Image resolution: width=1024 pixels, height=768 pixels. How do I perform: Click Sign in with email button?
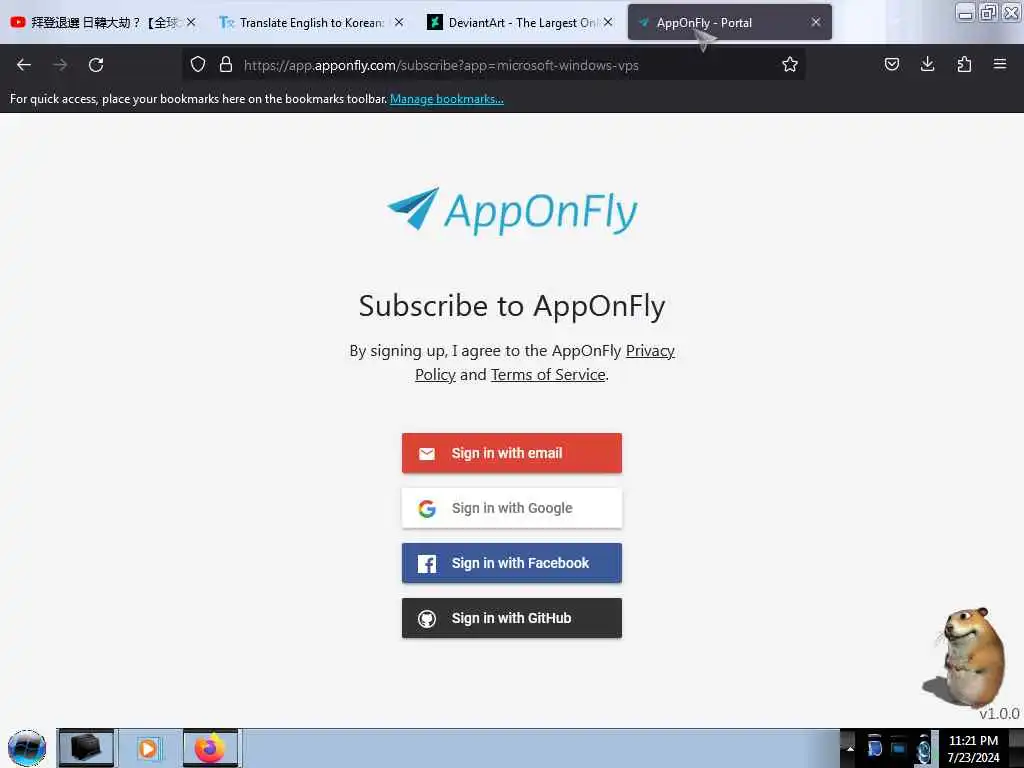512,453
